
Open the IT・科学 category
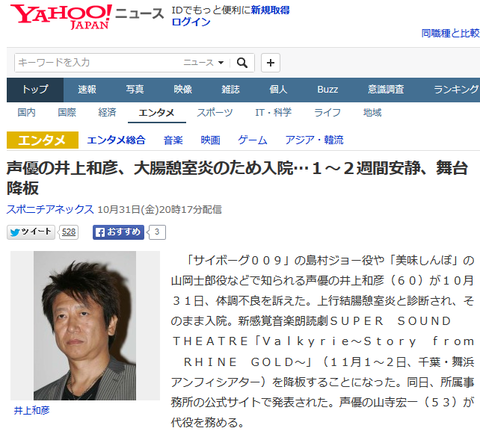[273, 113]
